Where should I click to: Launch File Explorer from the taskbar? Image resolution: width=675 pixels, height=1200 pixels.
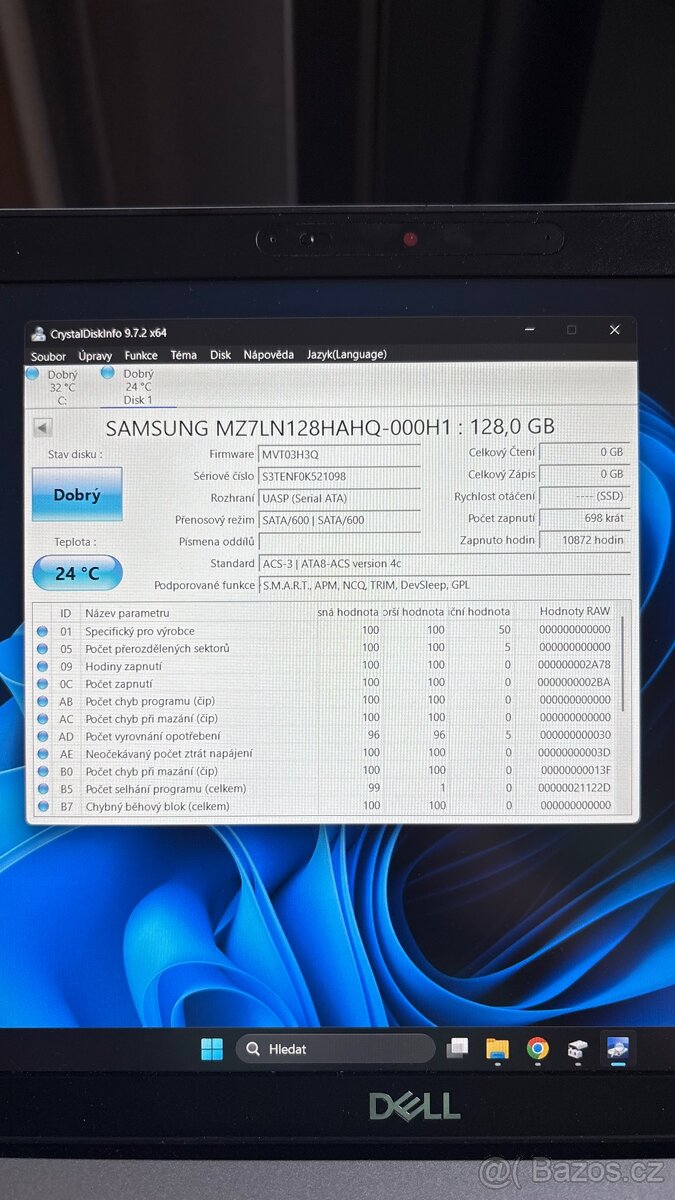coord(497,1049)
